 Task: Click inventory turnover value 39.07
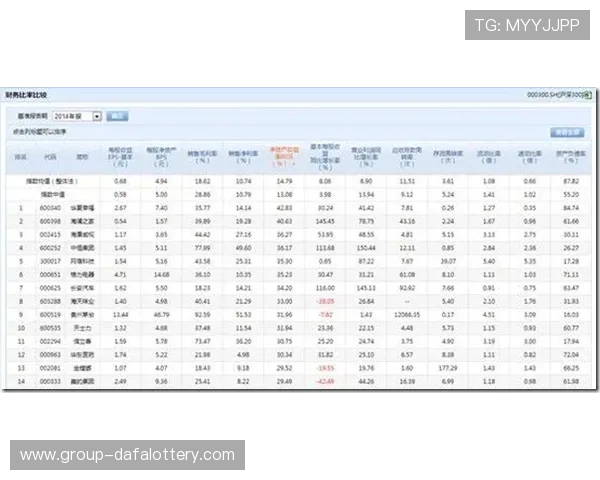coord(448,261)
